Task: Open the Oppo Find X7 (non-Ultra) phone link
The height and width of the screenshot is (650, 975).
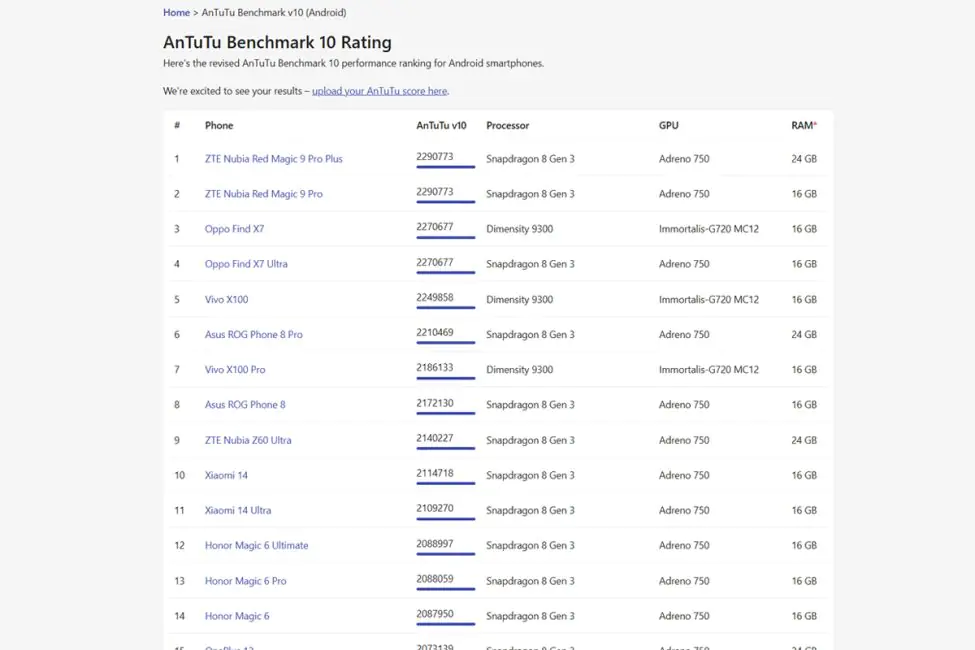Action: pos(234,229)
